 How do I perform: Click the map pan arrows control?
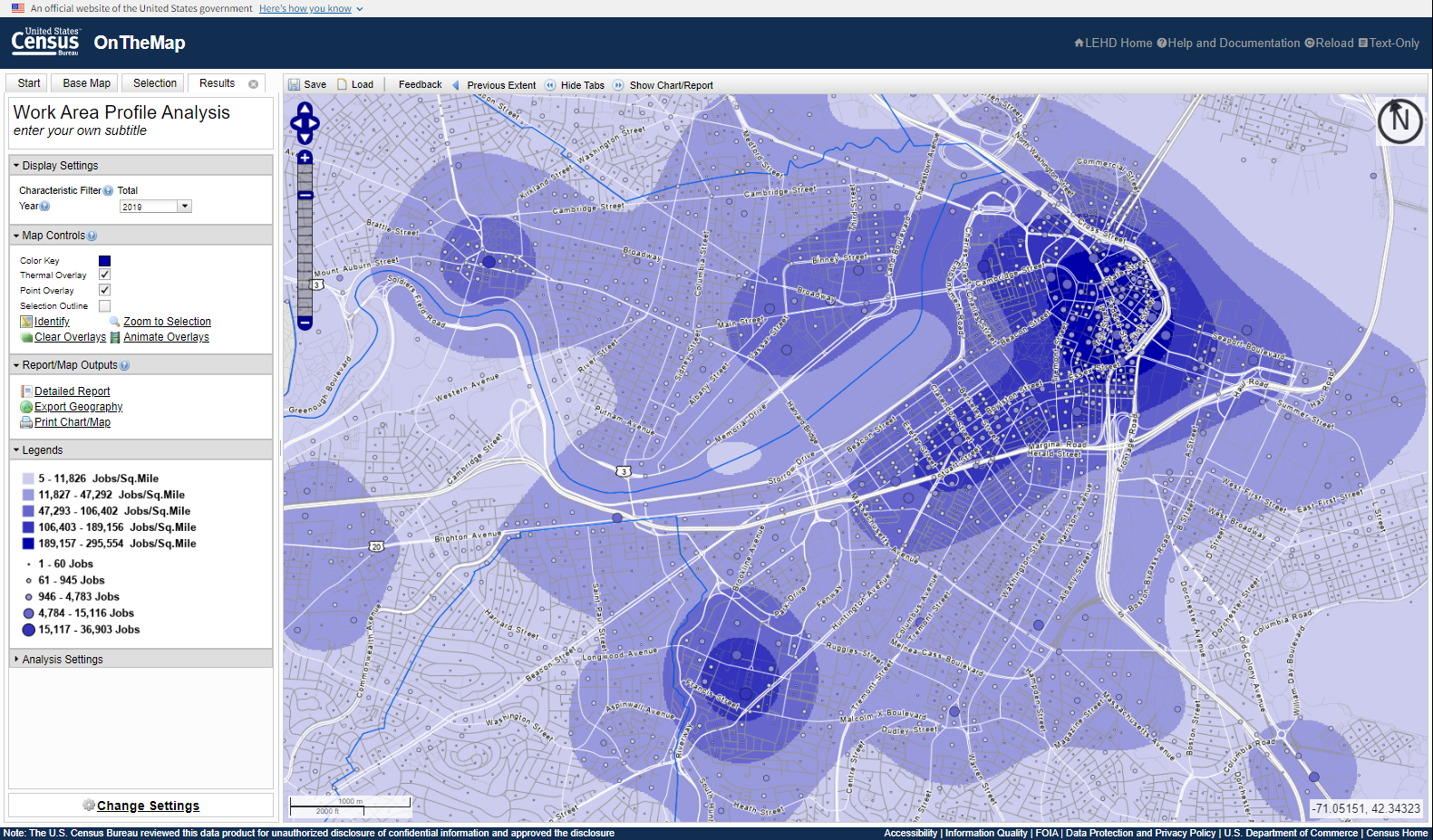[305, 123]
